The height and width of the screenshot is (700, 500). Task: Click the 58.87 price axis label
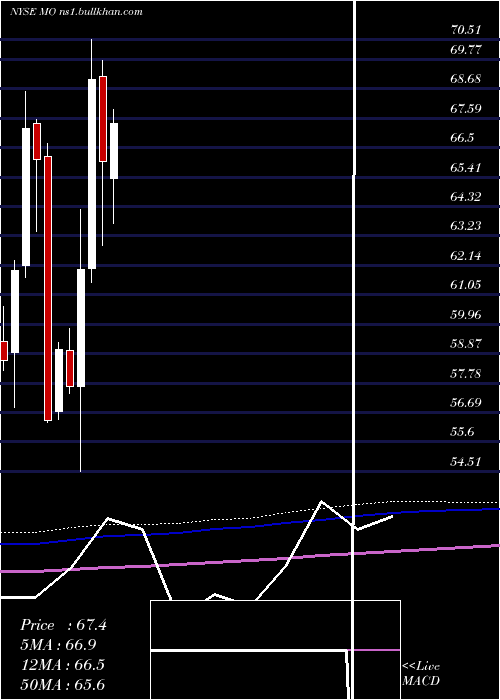pos(466,344)
